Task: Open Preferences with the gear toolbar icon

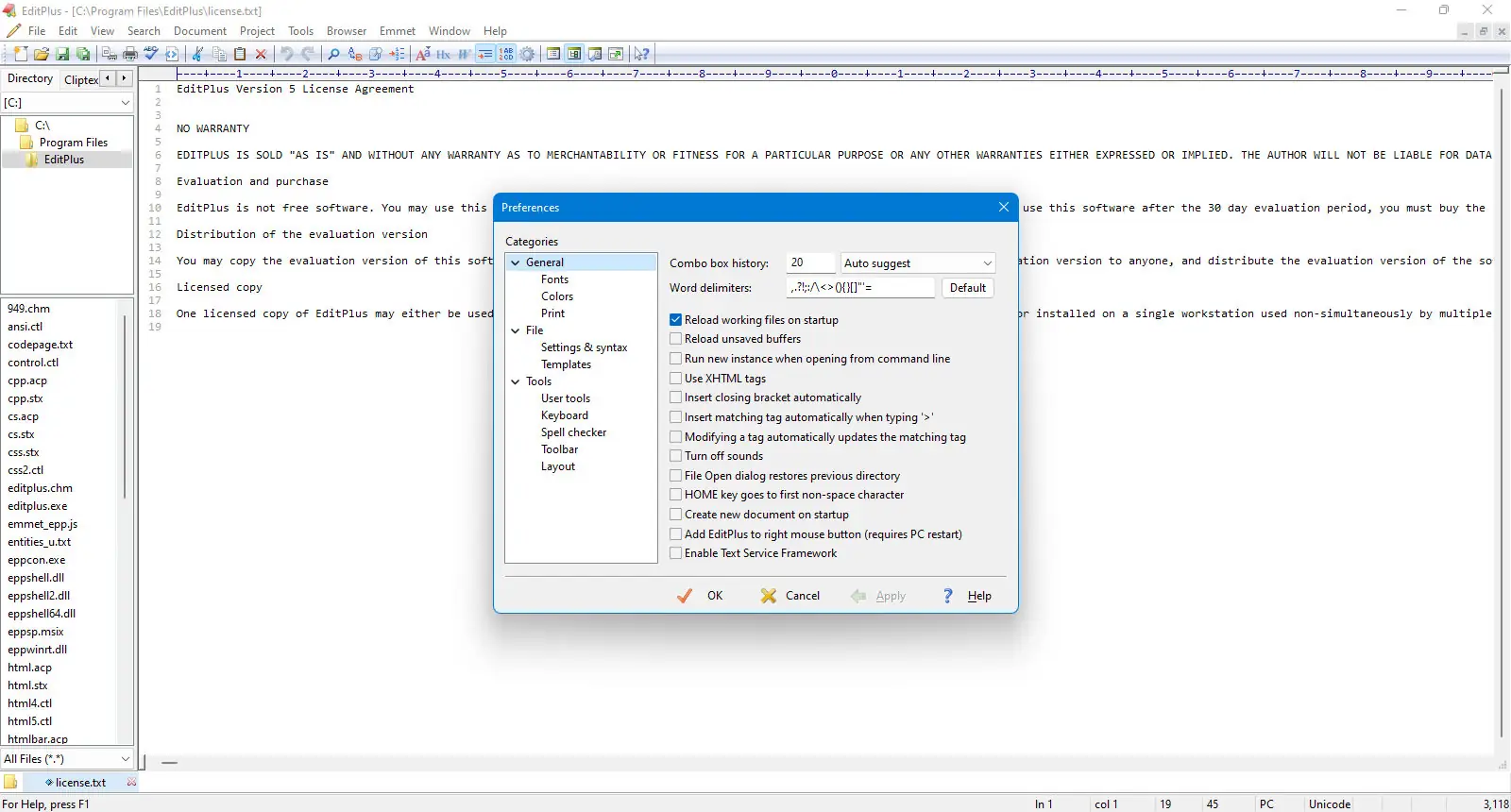Action: [x=527, y=54]
